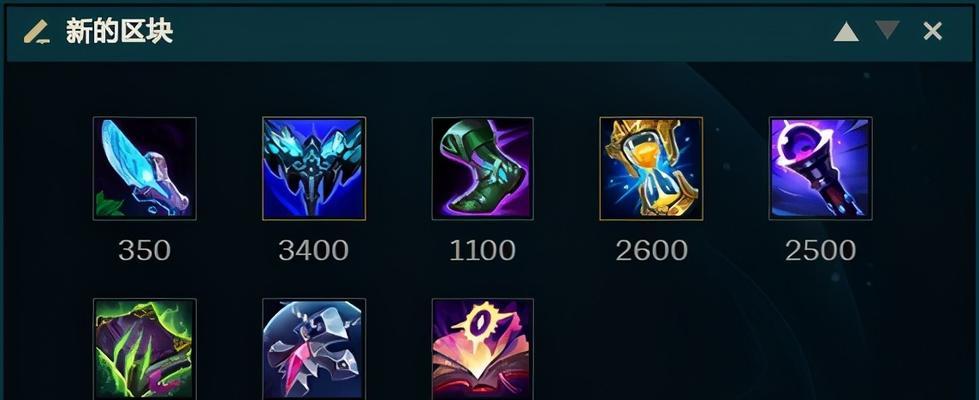Screen dimensions: 979x400
Task: Move the block down with the down arrow
Action: tap(887, 29)
